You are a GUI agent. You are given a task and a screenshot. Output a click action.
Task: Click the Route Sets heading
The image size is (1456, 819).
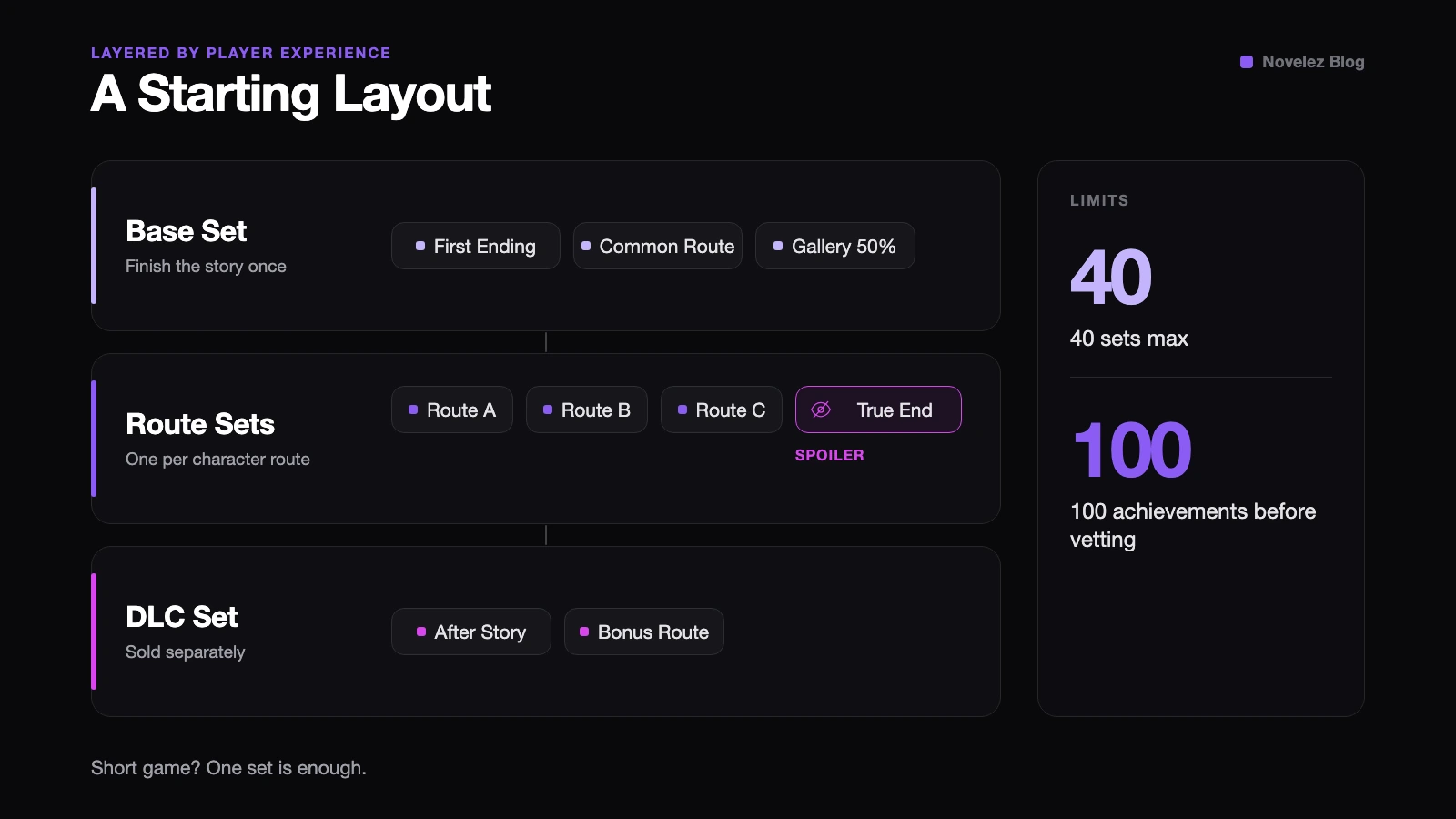coord(200,424)
